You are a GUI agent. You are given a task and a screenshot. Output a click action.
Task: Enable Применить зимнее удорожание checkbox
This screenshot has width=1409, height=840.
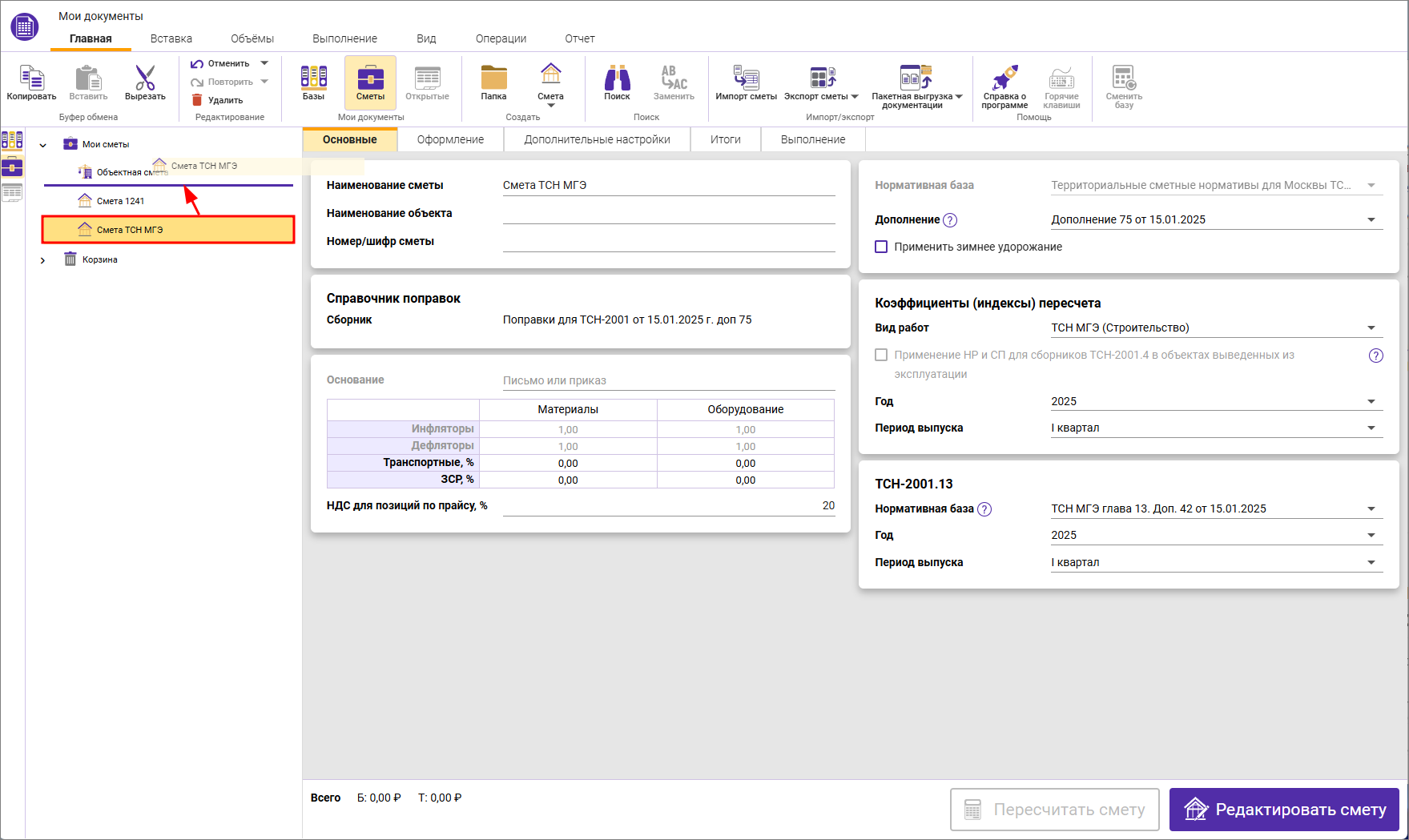click(x=881, y=247)
